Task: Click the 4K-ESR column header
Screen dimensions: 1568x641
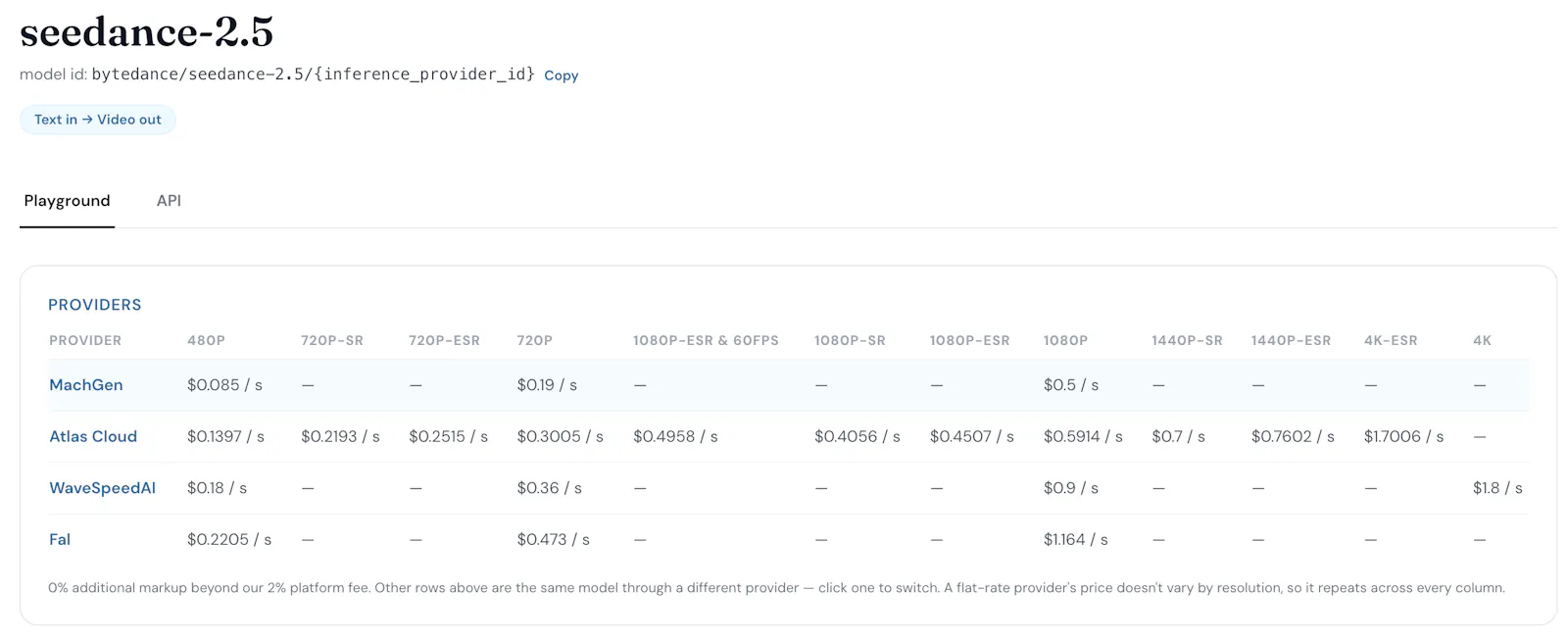Action: coord(1391,341)
